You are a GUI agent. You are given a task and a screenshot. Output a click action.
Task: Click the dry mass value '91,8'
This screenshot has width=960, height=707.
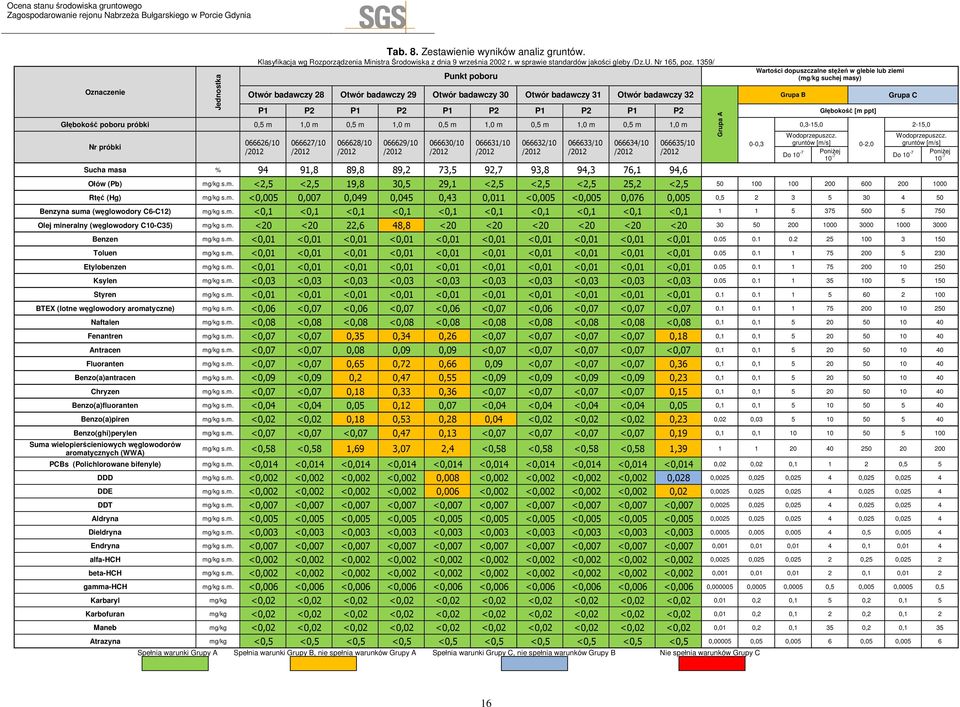pyautogui.click(x=309, y=170)
